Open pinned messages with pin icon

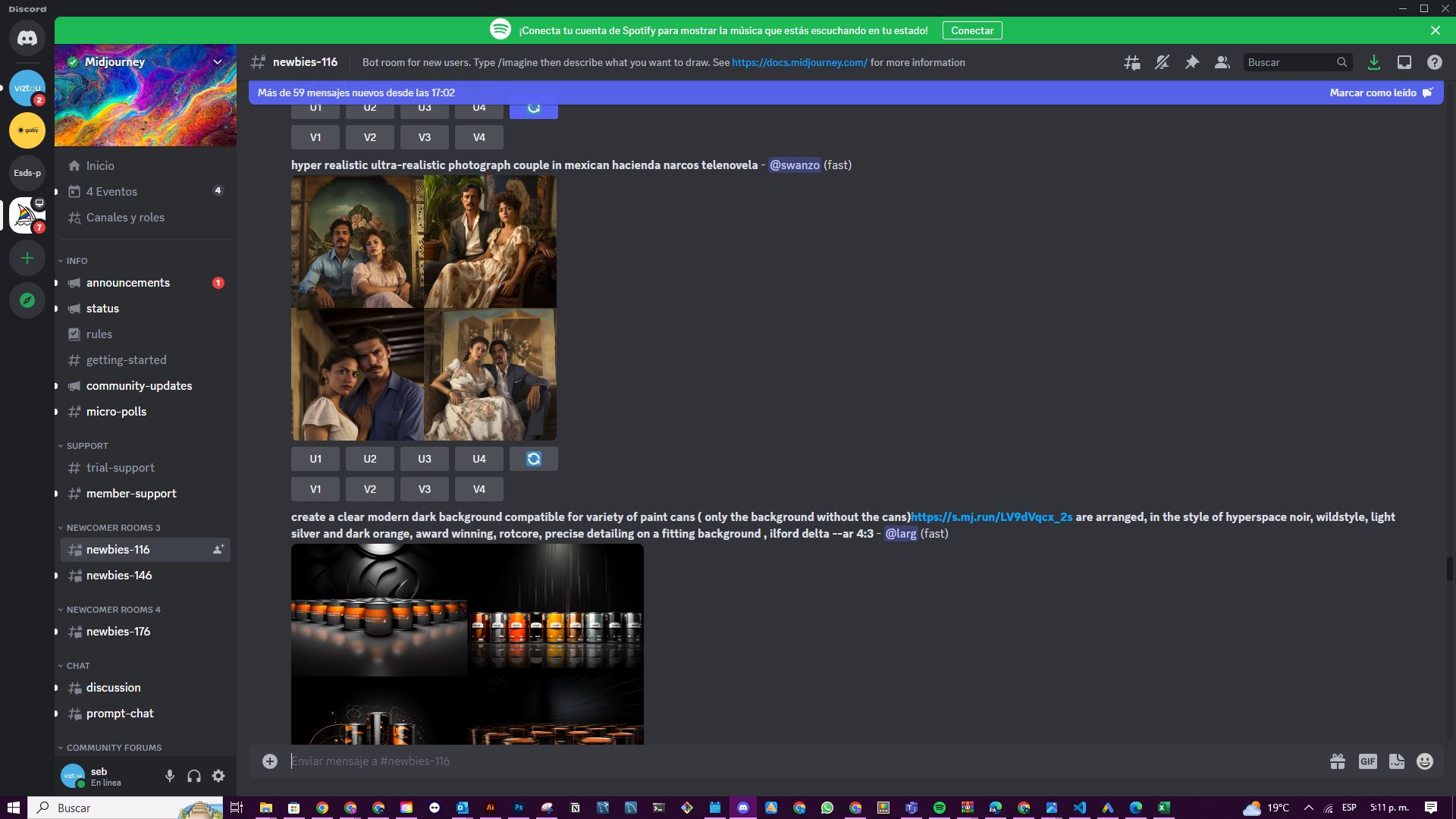click(x=1192, y=63)
